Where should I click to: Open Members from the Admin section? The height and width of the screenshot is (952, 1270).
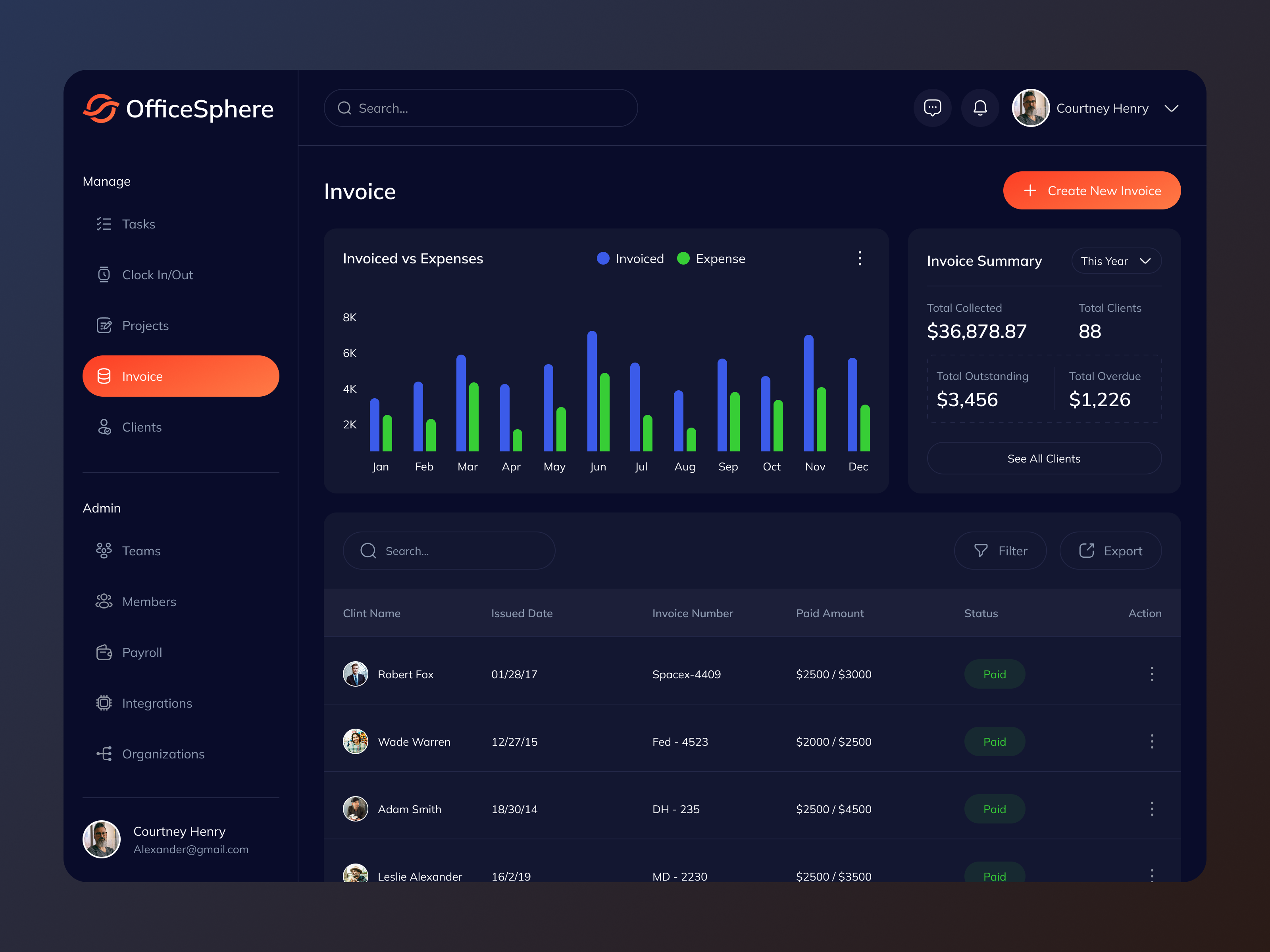104,601
